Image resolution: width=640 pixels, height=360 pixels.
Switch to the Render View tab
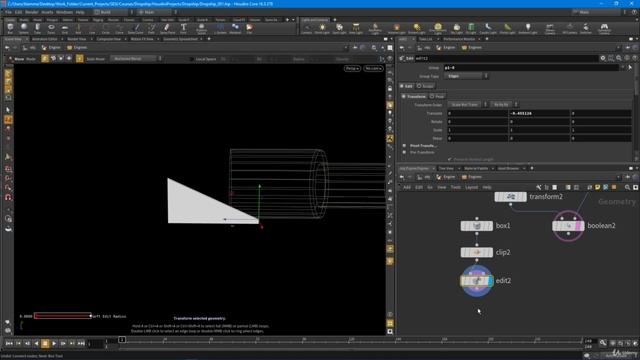pyautogui.click(x=77, y=39)
